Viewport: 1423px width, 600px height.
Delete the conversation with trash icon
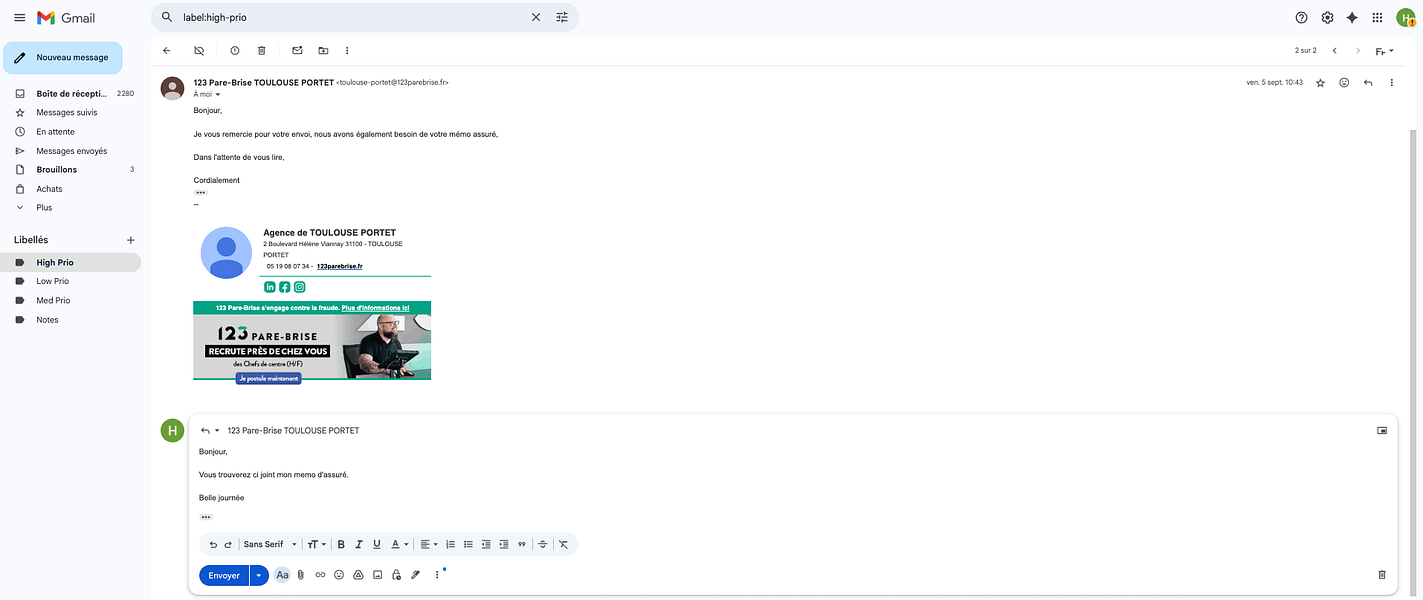262,50
